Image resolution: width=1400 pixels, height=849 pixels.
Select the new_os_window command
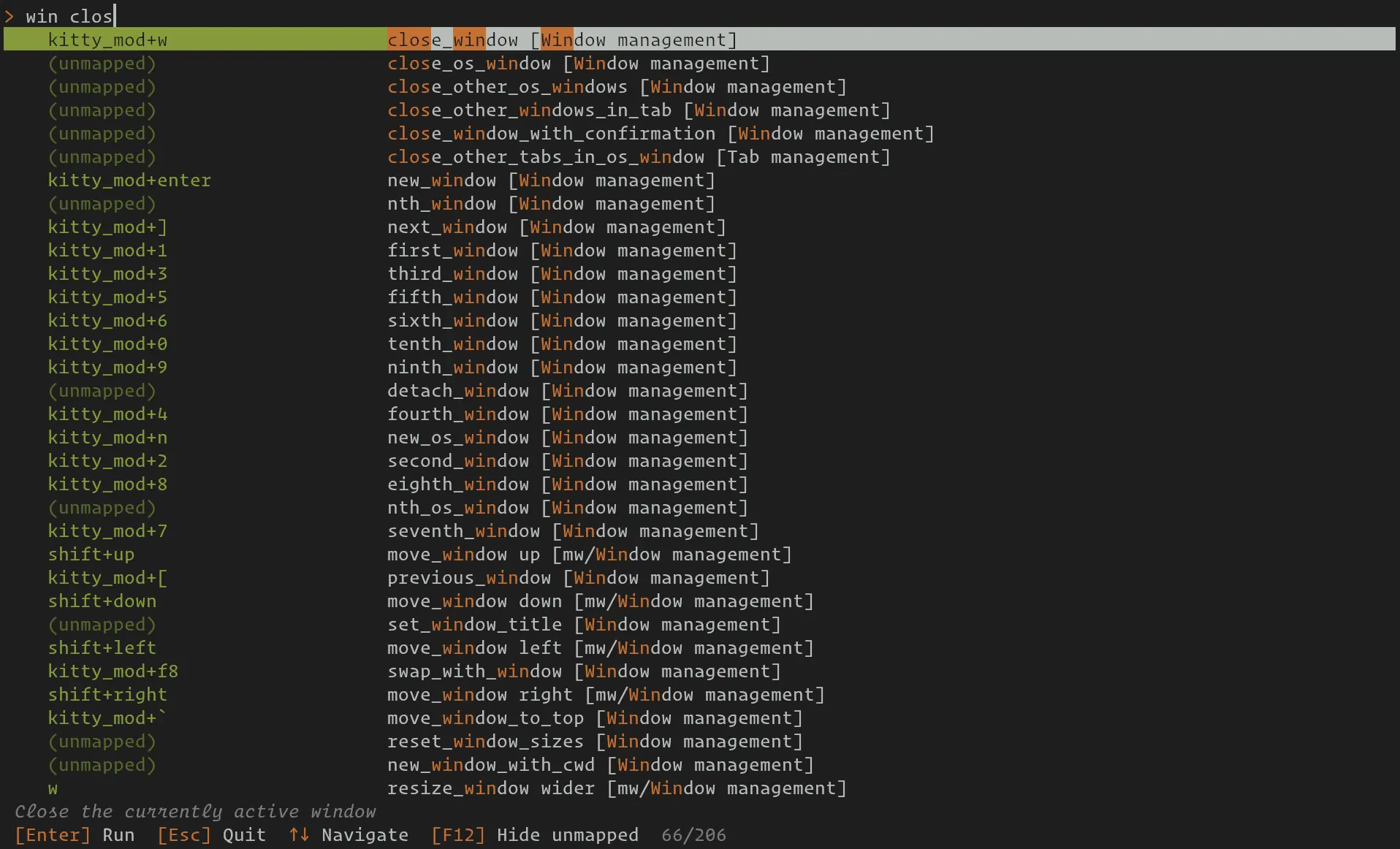(x=699, y=437)
